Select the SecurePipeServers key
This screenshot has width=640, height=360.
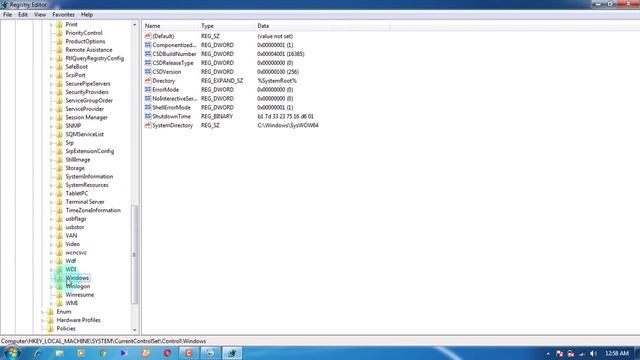pos(88,84)
